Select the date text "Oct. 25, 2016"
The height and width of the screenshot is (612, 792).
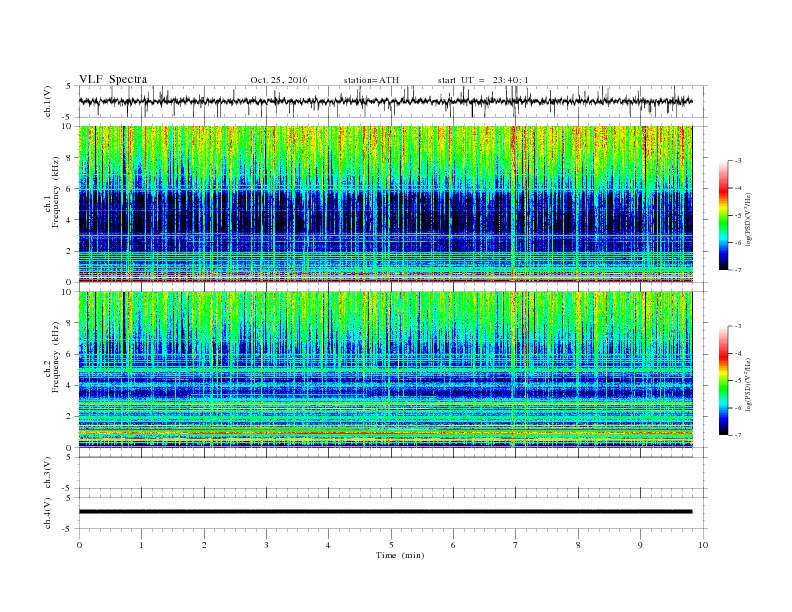[x=279, y=80]
